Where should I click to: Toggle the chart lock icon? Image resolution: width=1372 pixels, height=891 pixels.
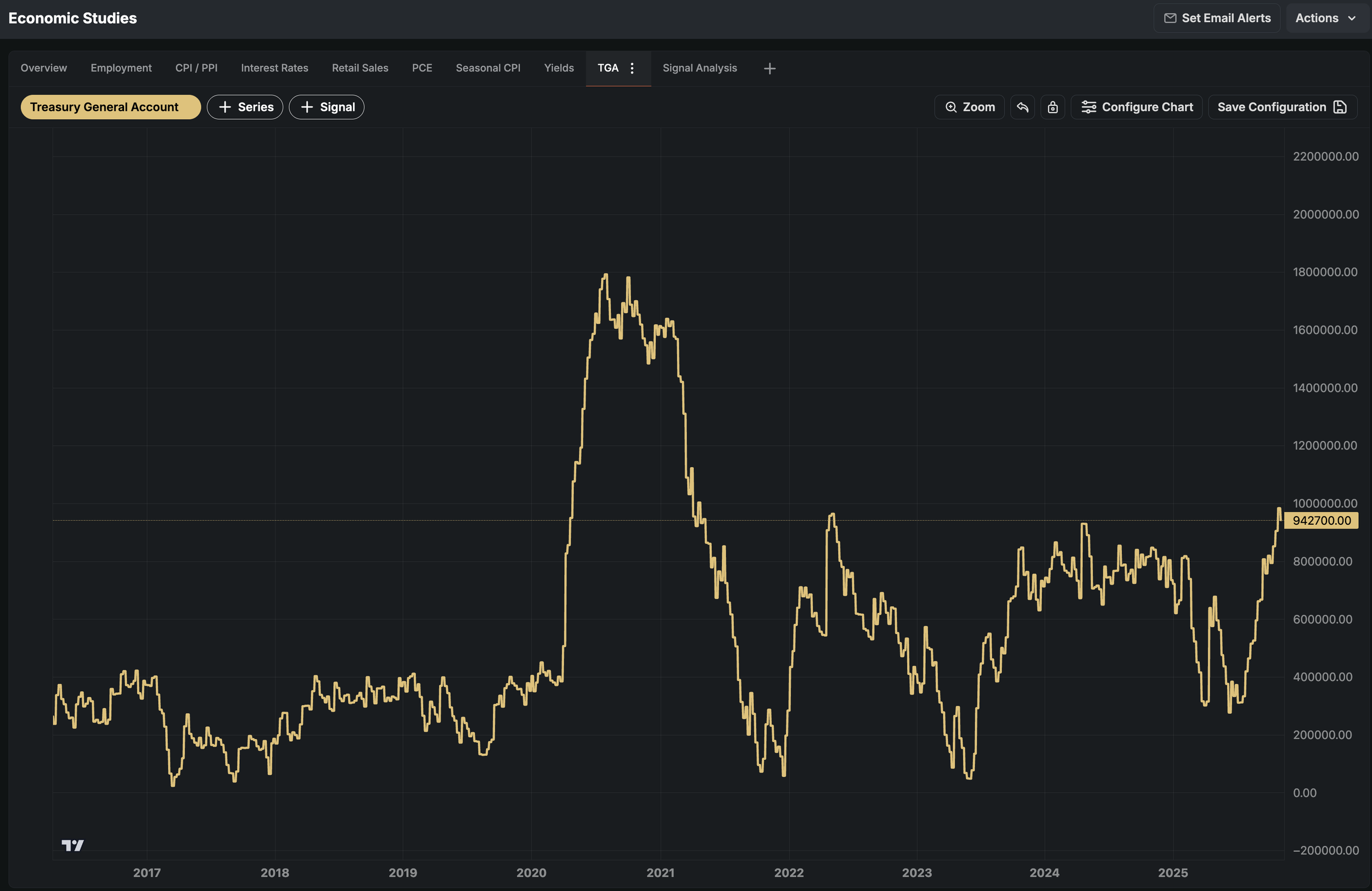(1052, 107)
